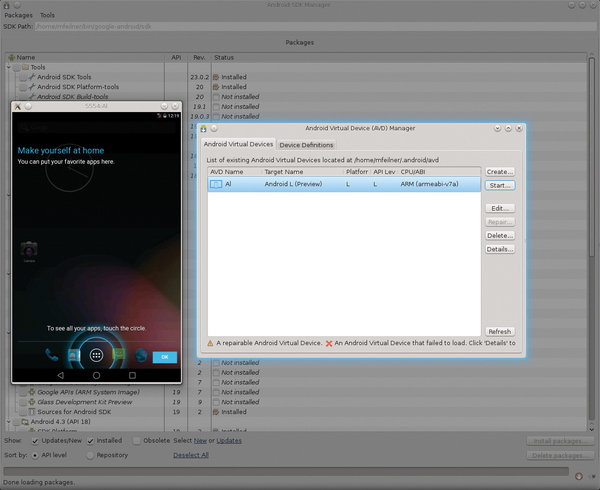The width and height of the screenshot is (600, 490).
Task: Open the messaging app icon in emulator dock
Action: tap(119, 355)
